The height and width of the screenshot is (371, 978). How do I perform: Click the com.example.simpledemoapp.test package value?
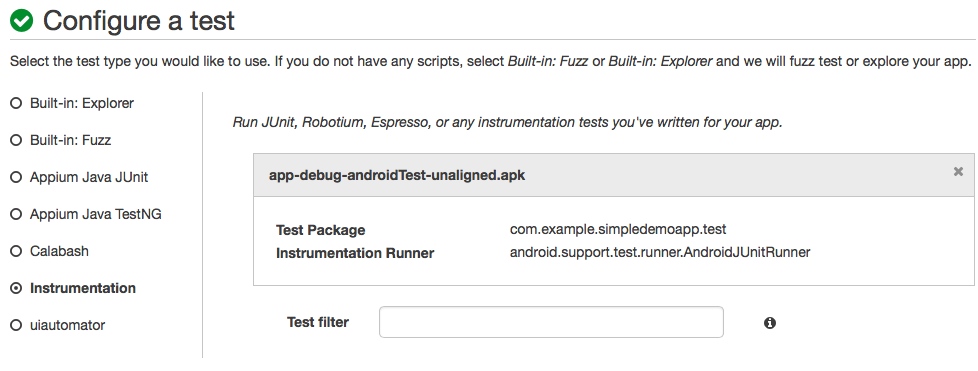pos(618,229)
